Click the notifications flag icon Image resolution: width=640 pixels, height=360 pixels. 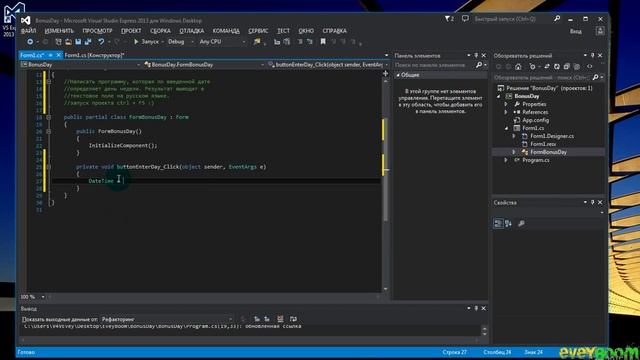coord(449,19)
